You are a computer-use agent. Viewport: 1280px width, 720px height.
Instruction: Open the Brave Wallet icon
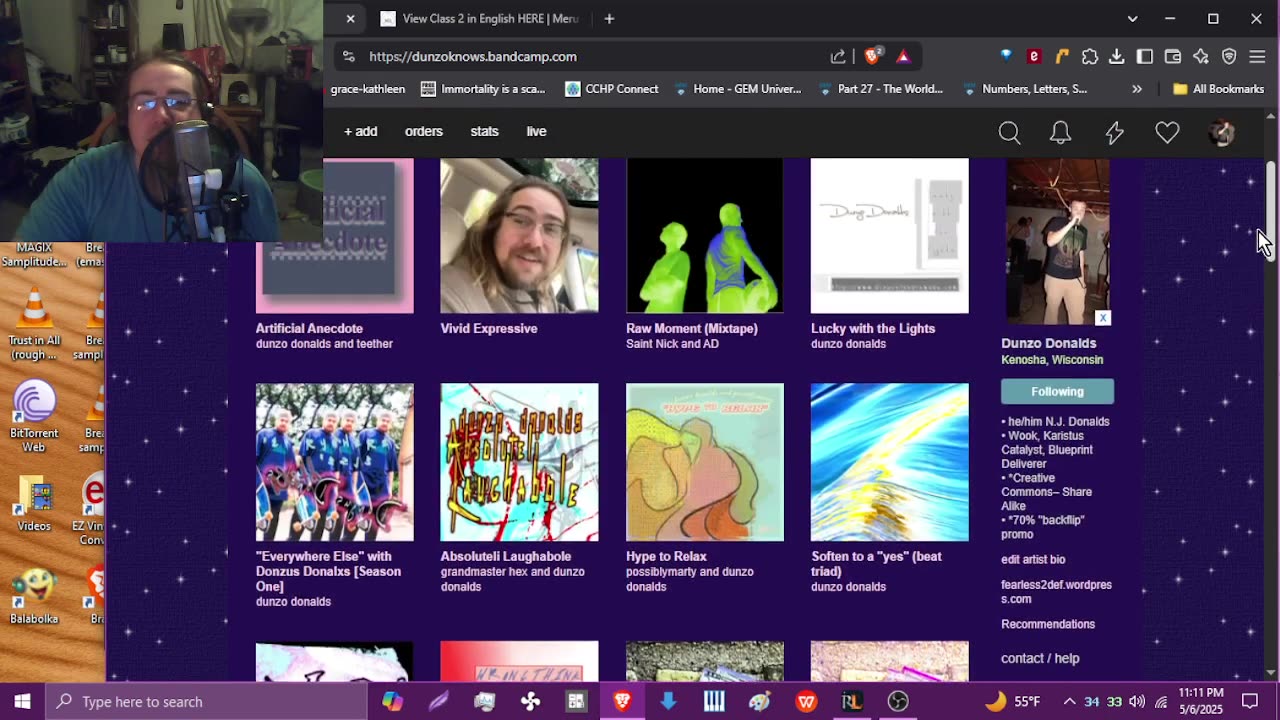tap(1173, 56)
